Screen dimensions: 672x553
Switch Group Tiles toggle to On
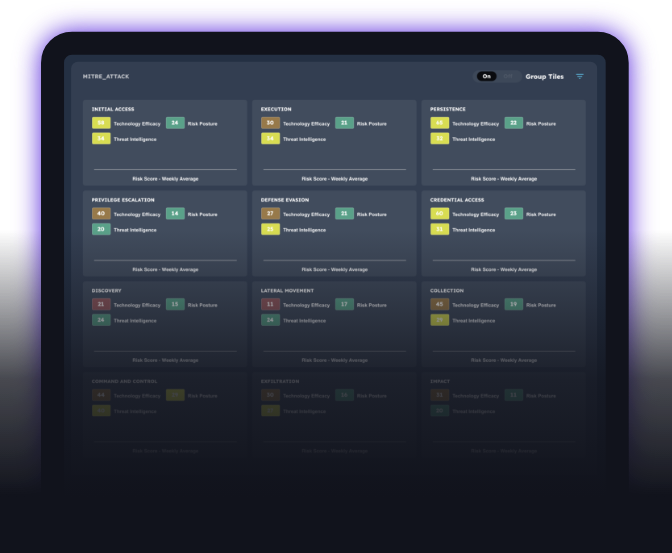[486, 76]
